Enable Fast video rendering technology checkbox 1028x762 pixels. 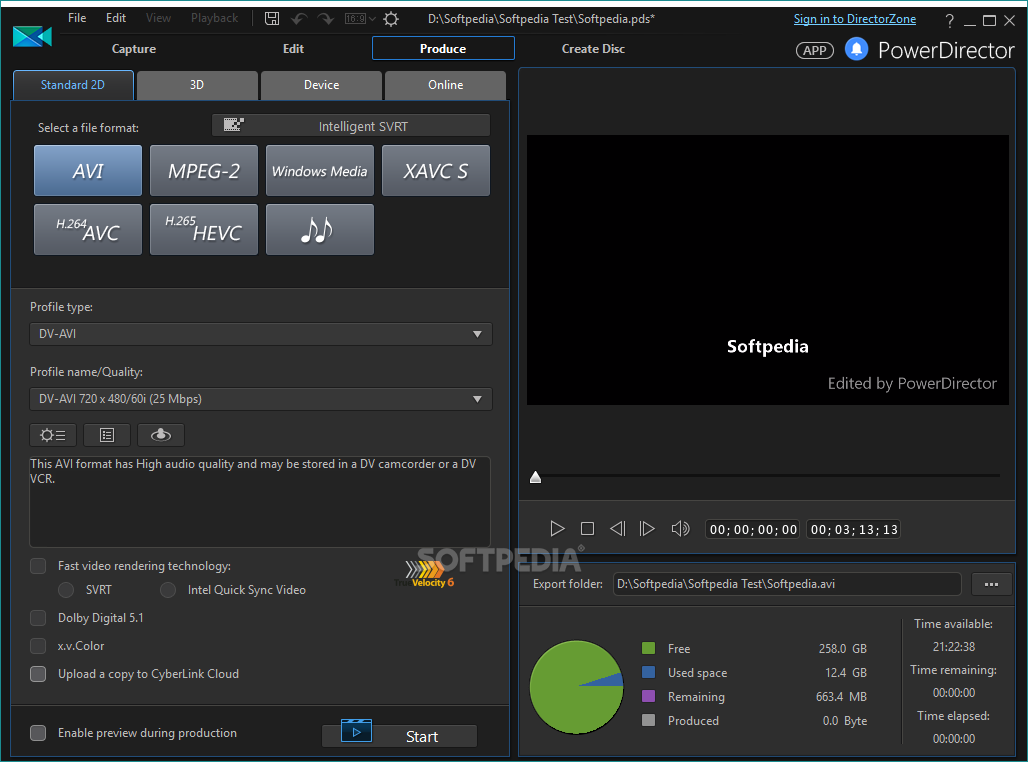coord(38,566)
